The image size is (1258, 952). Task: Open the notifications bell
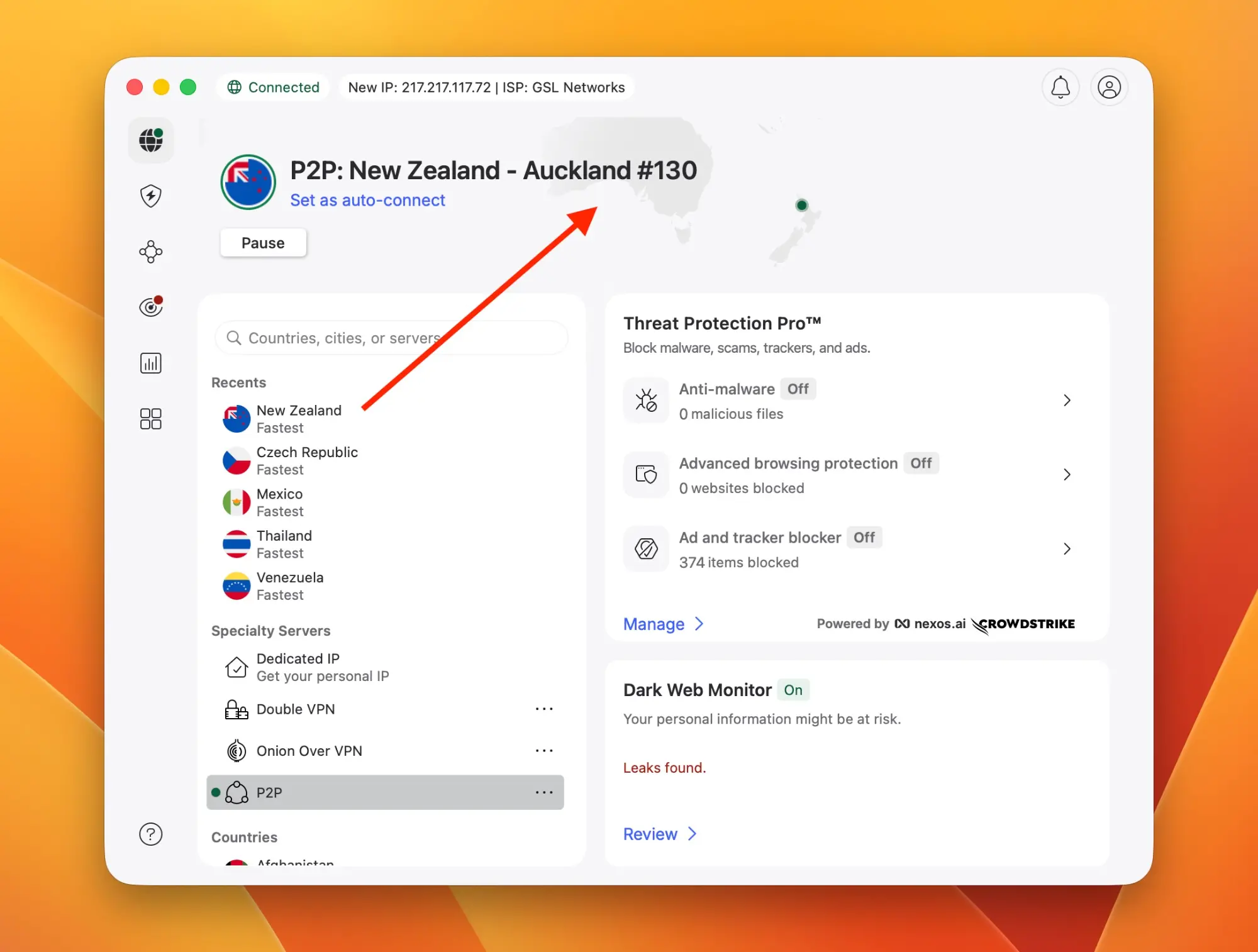[x=1061, y=87]
